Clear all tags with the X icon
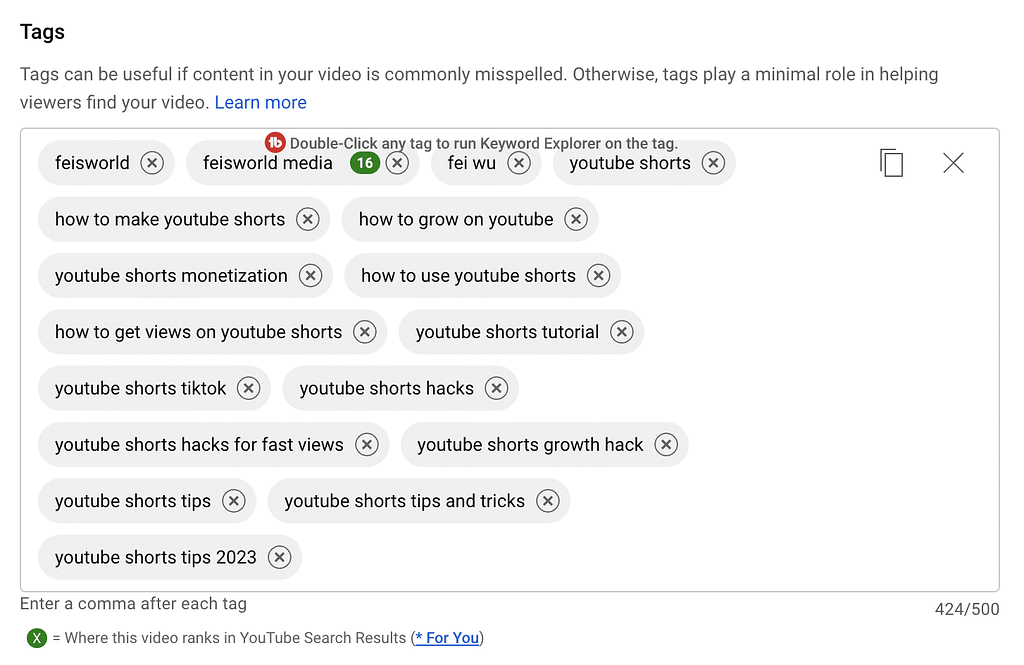 pyautogui.click(x=953, y=162)
